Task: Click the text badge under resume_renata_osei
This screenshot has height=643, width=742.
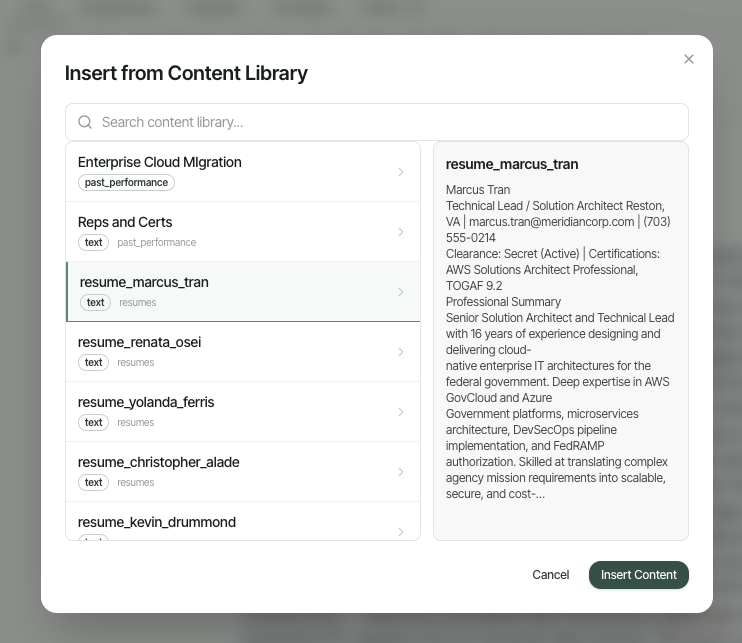Action: point(93,362)
